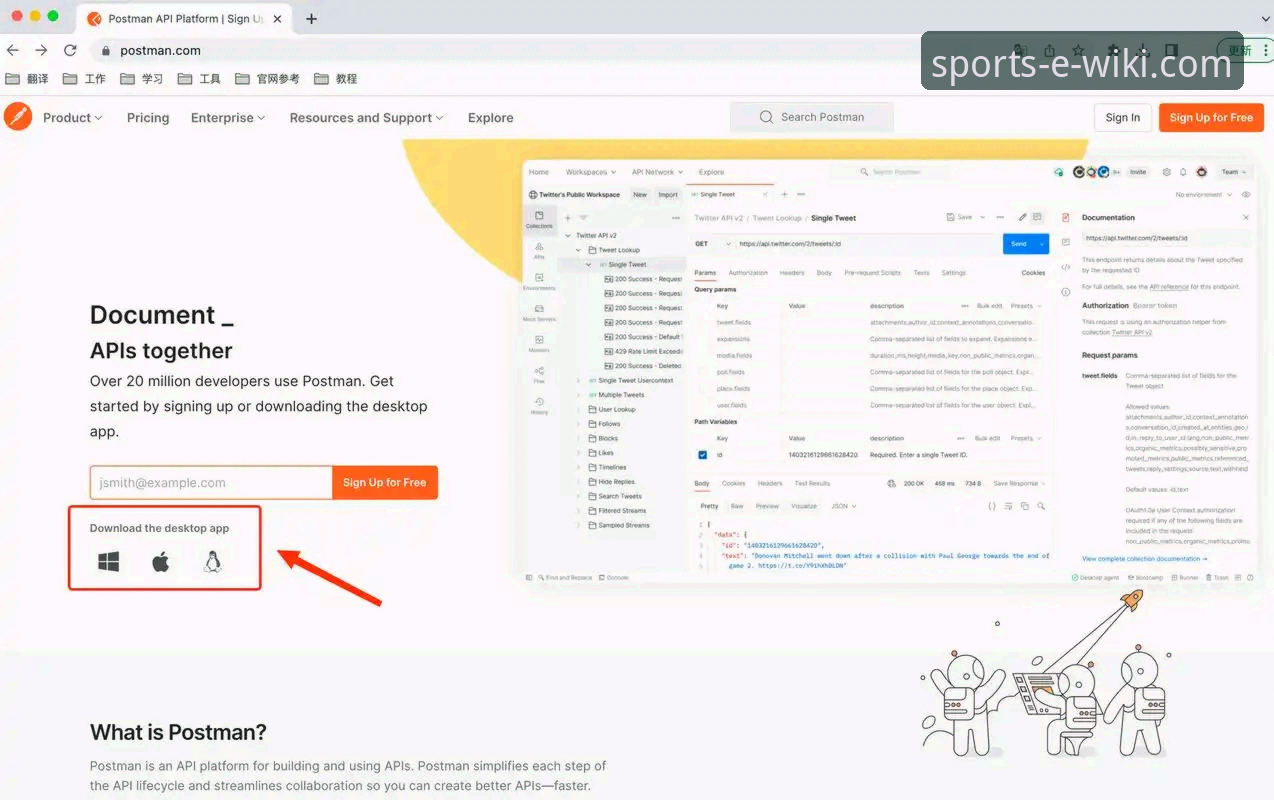This screenshot has width=1274, height=800.
Task: Click the pencil edit icon beside Save
Action: click(x=1022, y=217)
